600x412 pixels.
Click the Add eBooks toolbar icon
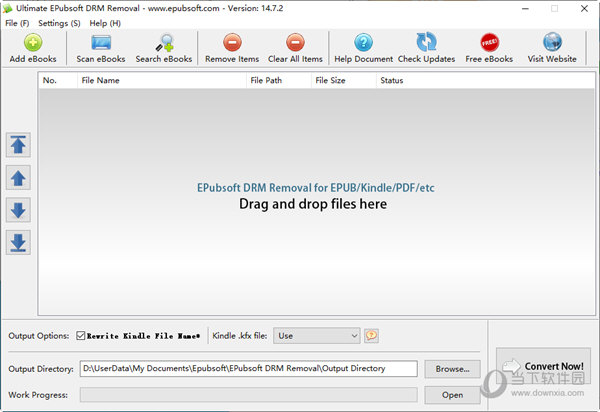pos(33,42)
